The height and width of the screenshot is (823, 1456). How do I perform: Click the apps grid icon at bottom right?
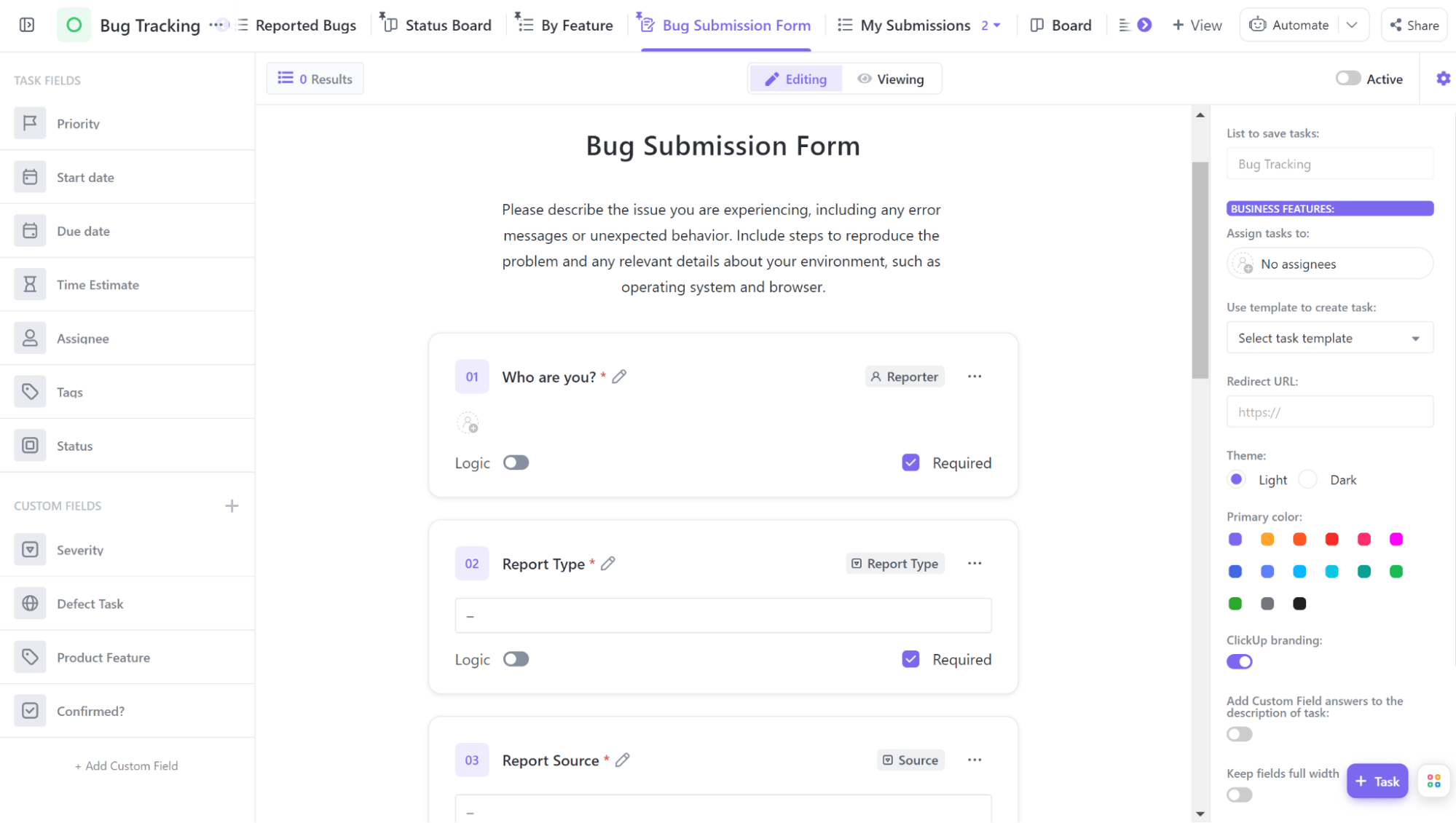(1433, 781)
